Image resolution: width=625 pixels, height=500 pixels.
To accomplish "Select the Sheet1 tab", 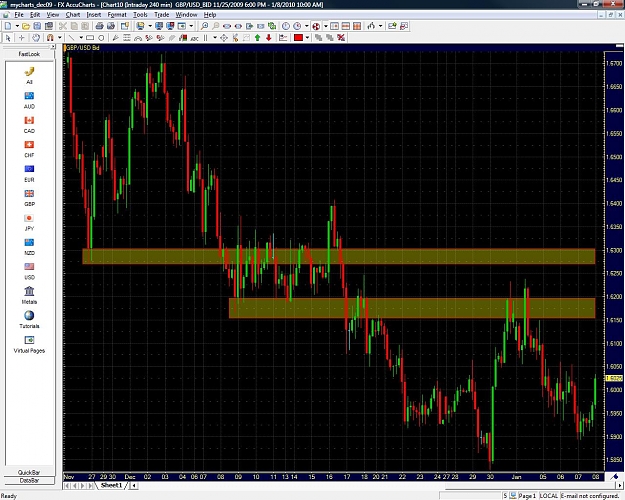I will tap(111, 485).
